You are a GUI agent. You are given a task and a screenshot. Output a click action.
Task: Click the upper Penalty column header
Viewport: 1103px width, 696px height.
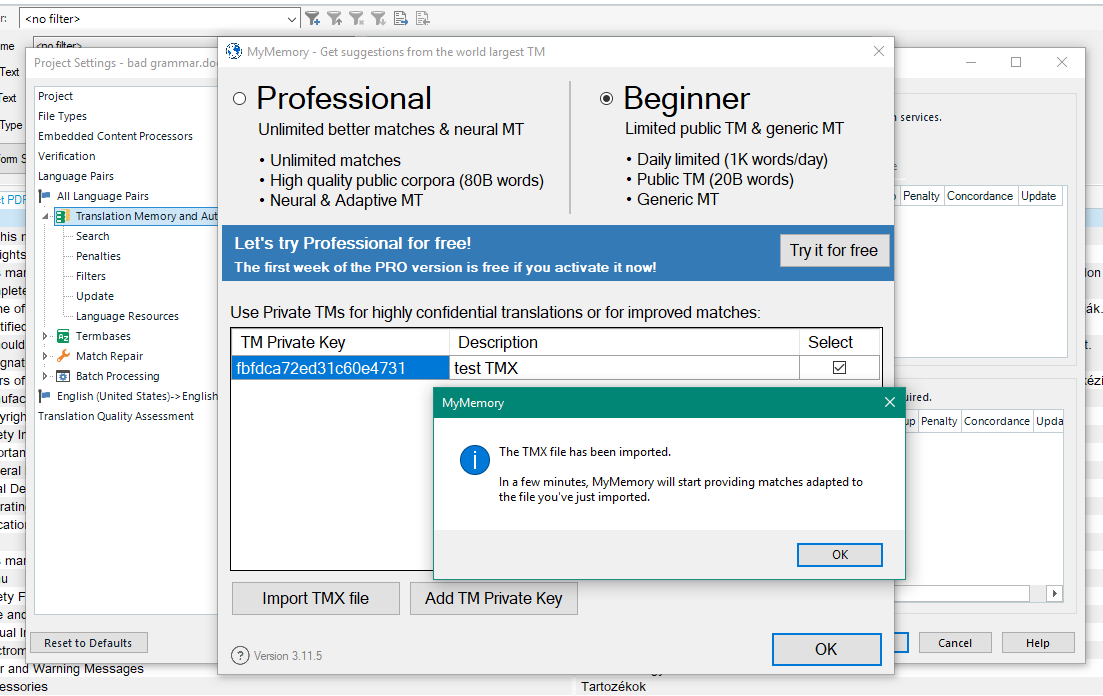[921, 196]
